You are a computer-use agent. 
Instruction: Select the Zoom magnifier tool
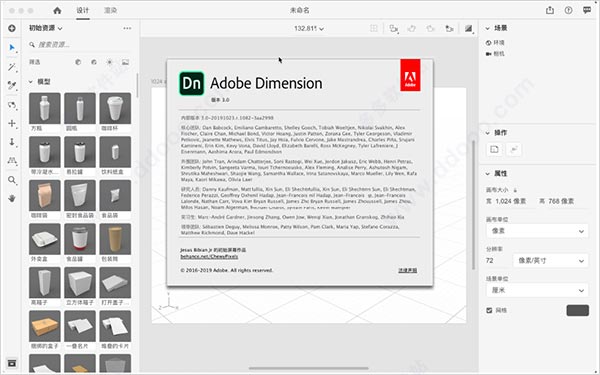coord(12,180)
